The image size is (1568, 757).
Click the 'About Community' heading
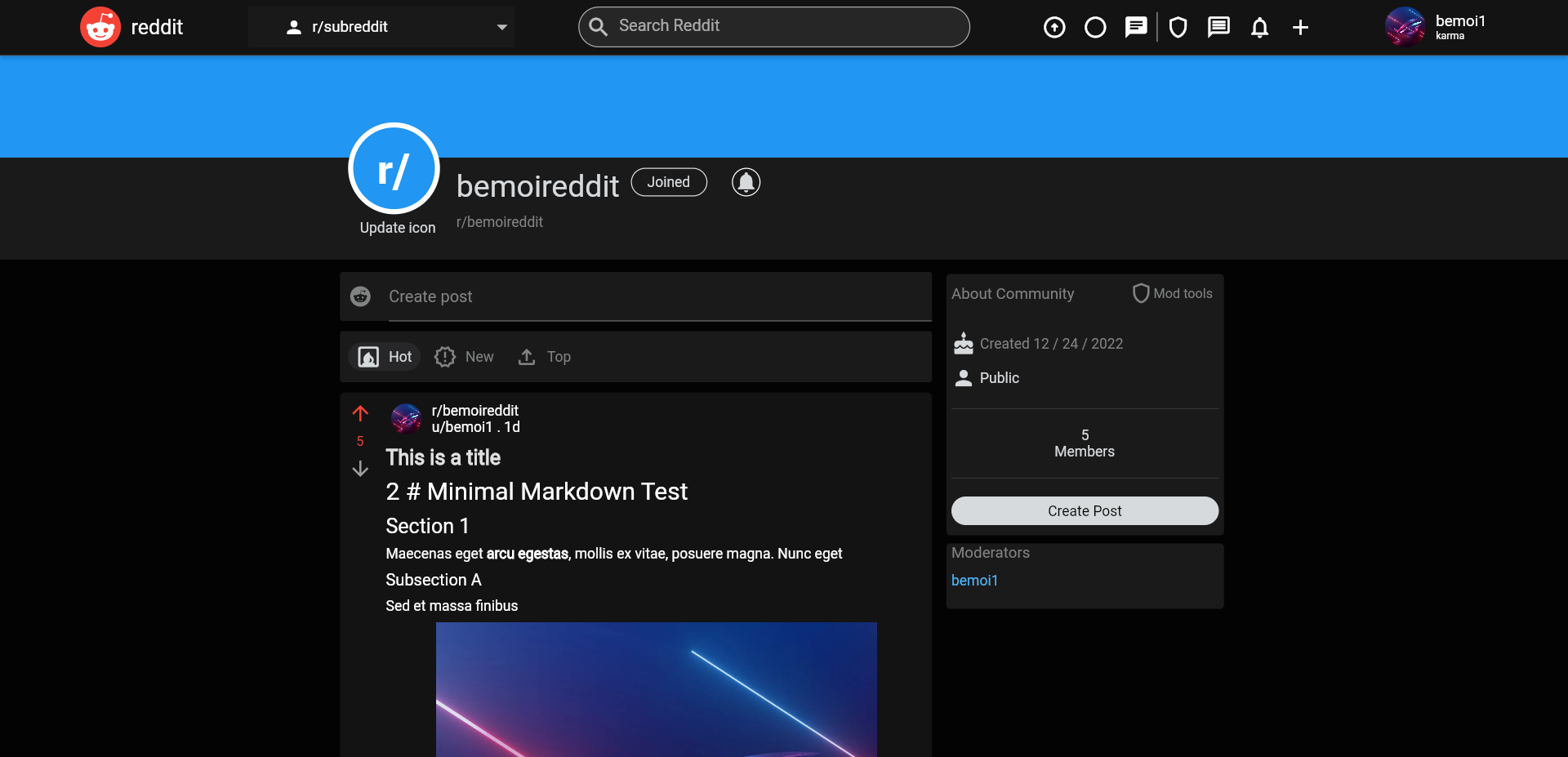pyautogui.click(x=1013, y=294)
